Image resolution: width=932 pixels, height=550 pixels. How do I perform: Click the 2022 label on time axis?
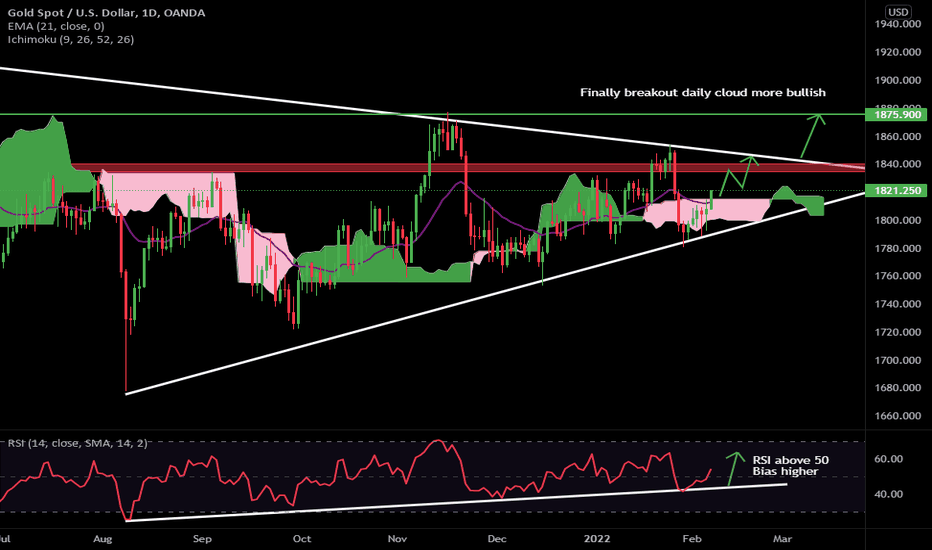[x=597, y=539]
